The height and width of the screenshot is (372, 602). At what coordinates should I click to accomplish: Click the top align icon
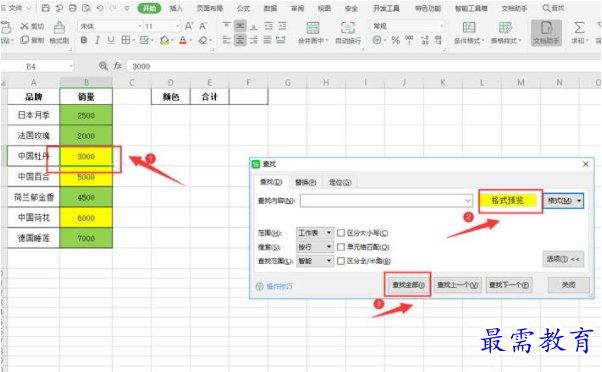[x=227, y=26]
